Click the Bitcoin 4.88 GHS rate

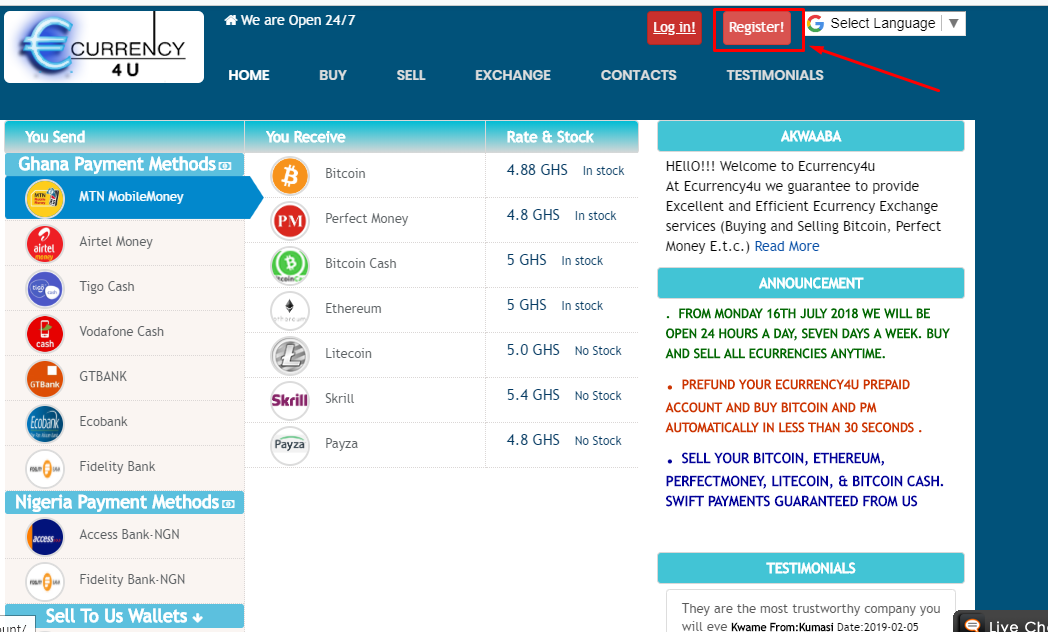tap(537, 170)
